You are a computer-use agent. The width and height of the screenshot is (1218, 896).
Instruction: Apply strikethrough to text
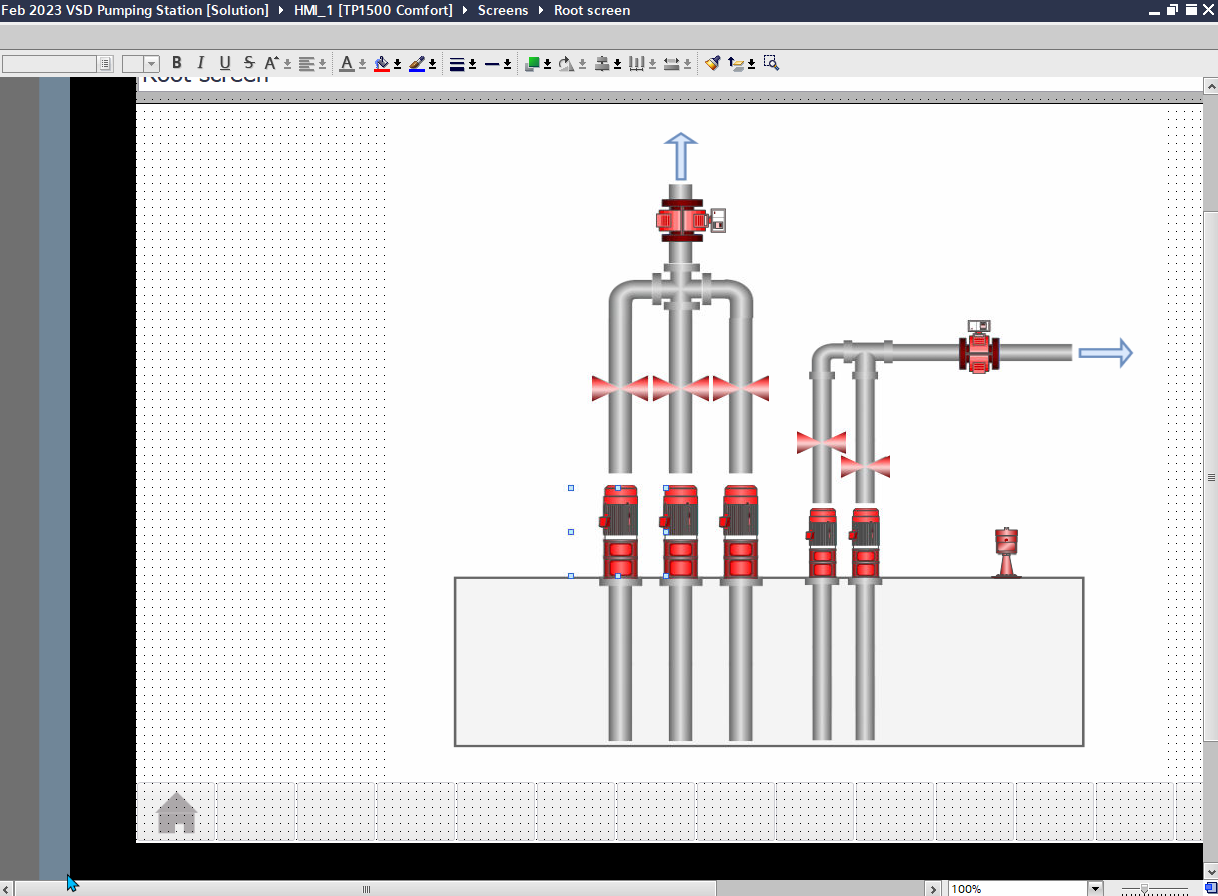click(248, 63)
